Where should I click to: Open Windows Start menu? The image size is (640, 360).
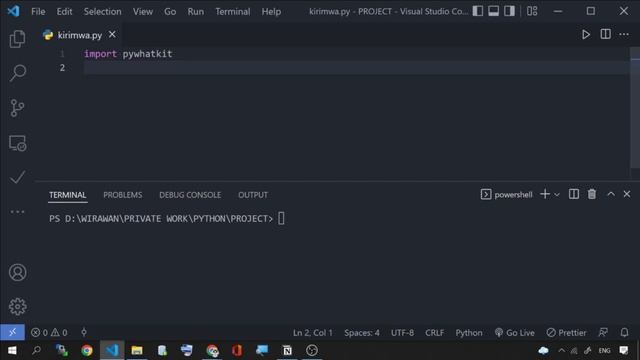click(x=12, y=351)
